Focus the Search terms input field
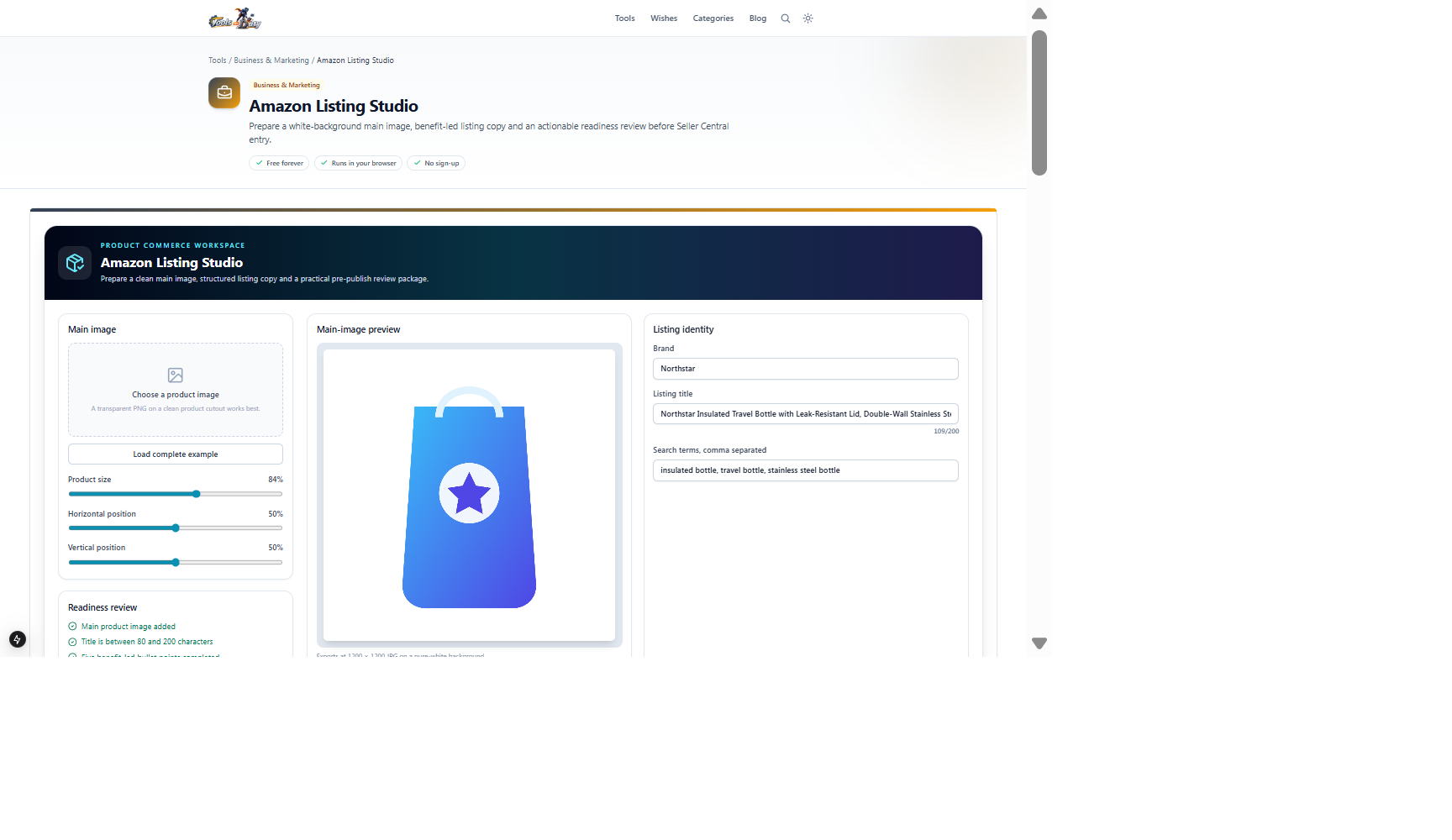 [x=806, y=470]
